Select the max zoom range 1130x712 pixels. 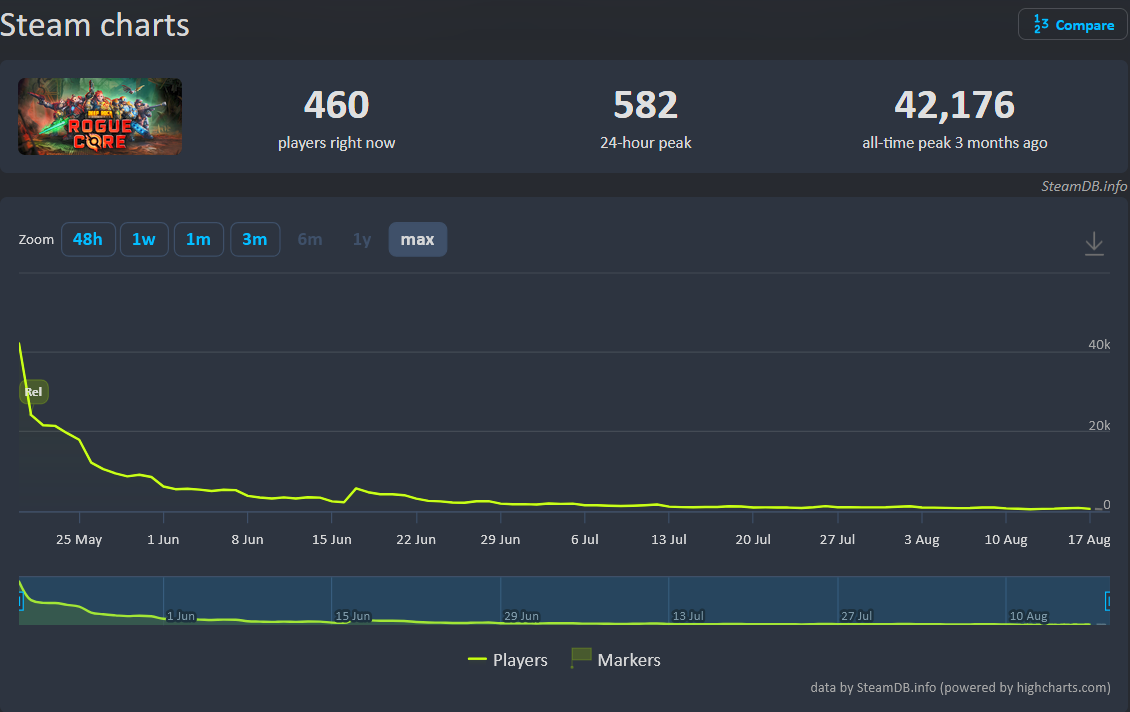click(x=418, y=239)
